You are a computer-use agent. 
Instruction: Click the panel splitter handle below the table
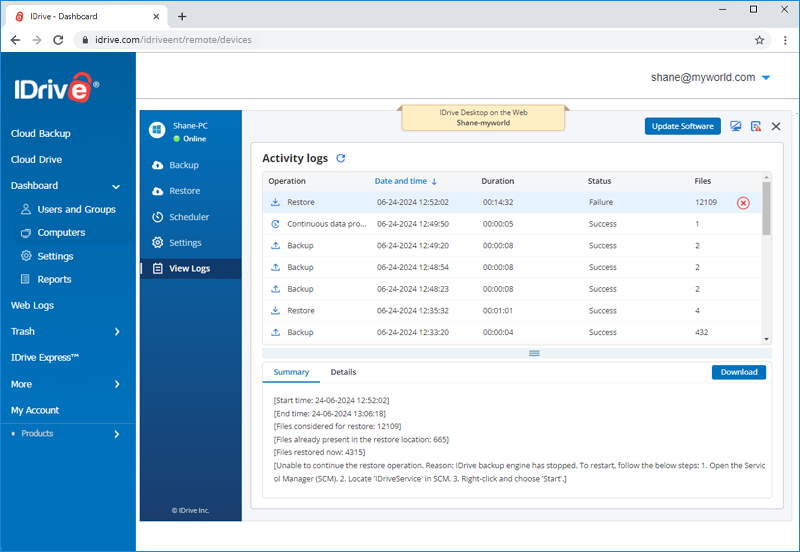coord(534,353)
